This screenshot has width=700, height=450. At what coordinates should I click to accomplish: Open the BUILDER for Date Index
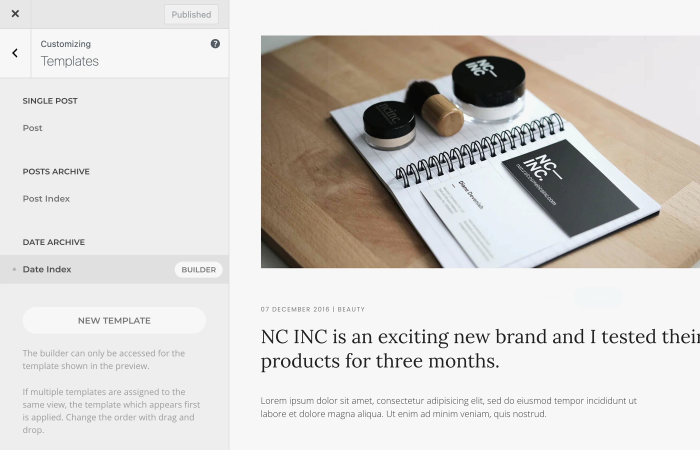point(199,270)
